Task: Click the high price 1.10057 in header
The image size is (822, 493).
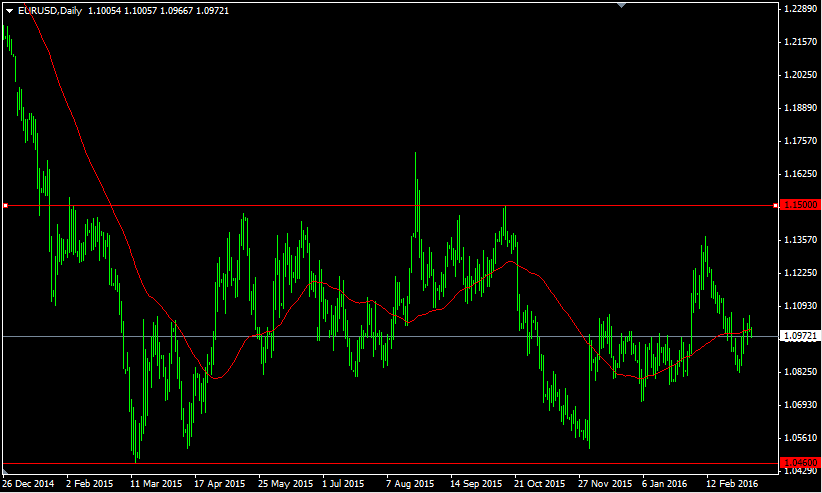Action: (140, 11)
